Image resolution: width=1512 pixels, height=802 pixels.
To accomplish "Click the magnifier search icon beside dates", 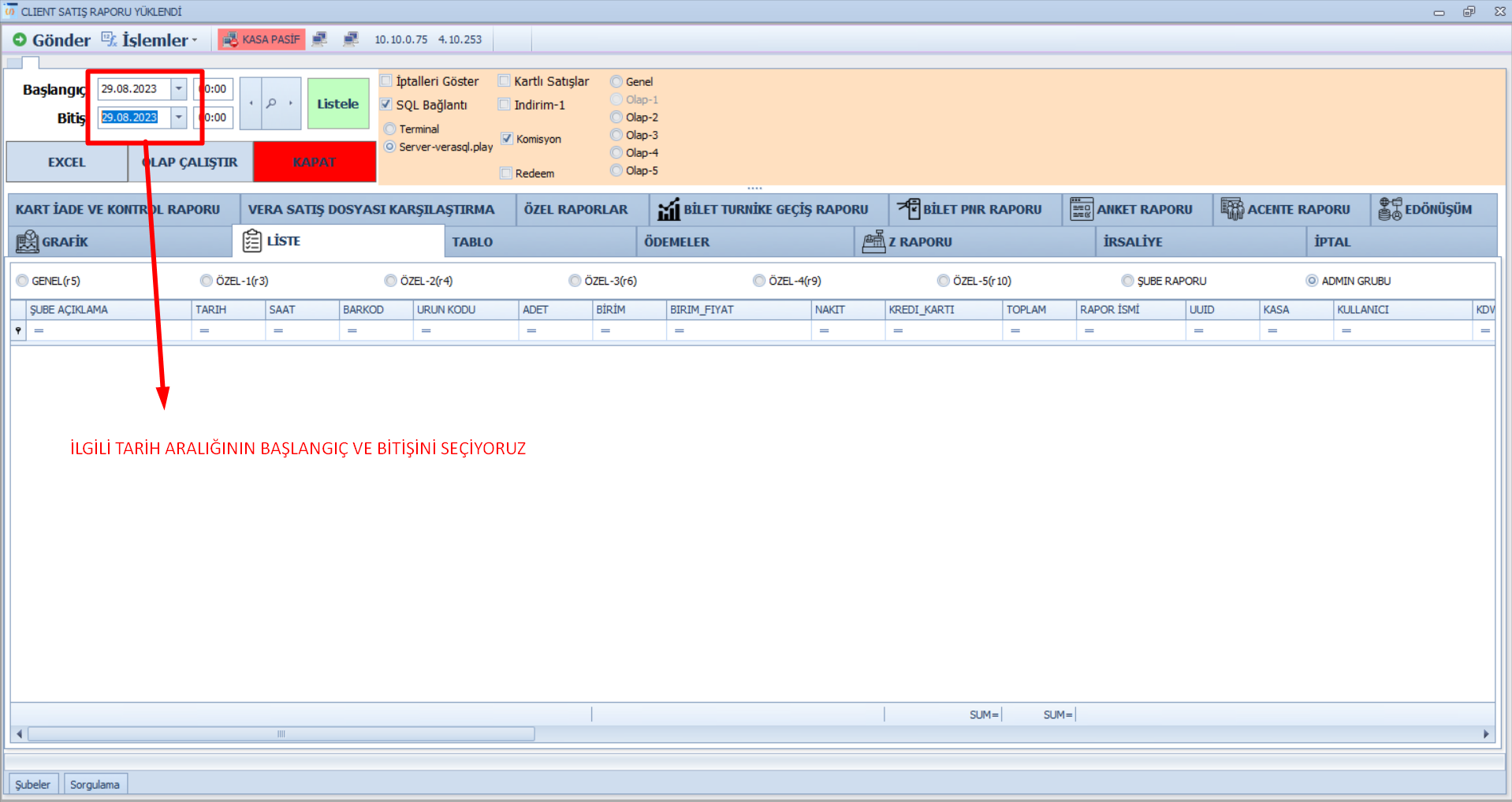I will [271, 103].
